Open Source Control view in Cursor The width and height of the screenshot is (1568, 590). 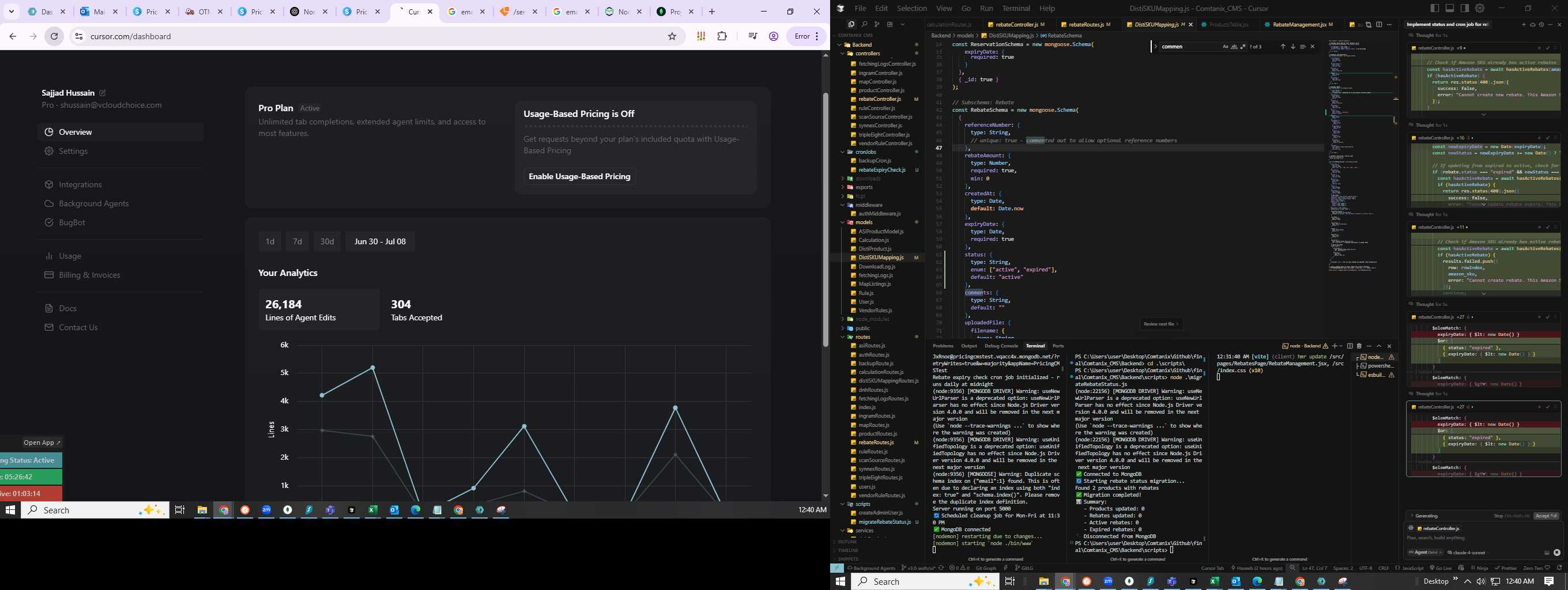(x=877, y=24)
